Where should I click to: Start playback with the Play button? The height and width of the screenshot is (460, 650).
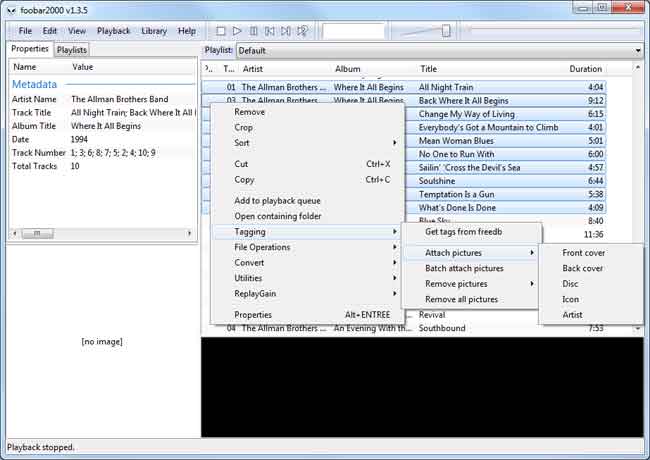click(x=237, y=31)
